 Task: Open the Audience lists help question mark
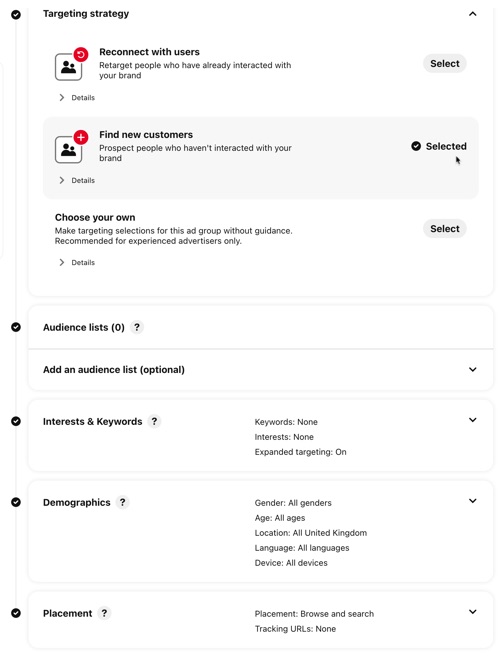pos(137,327)
